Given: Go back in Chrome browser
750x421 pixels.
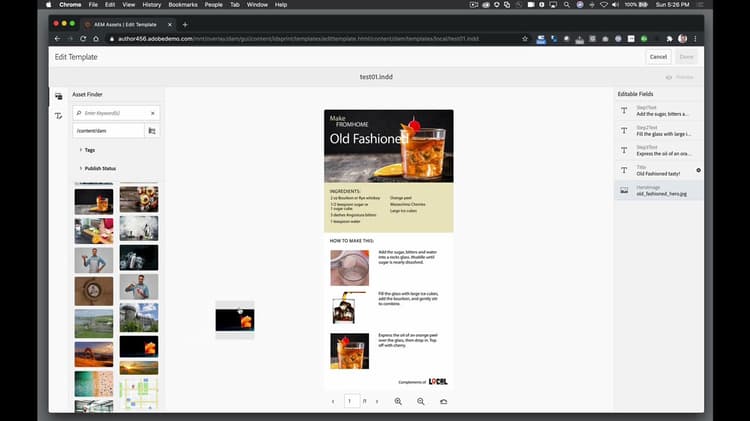Looking at the screenshot, I should click(x=57, y=39).
